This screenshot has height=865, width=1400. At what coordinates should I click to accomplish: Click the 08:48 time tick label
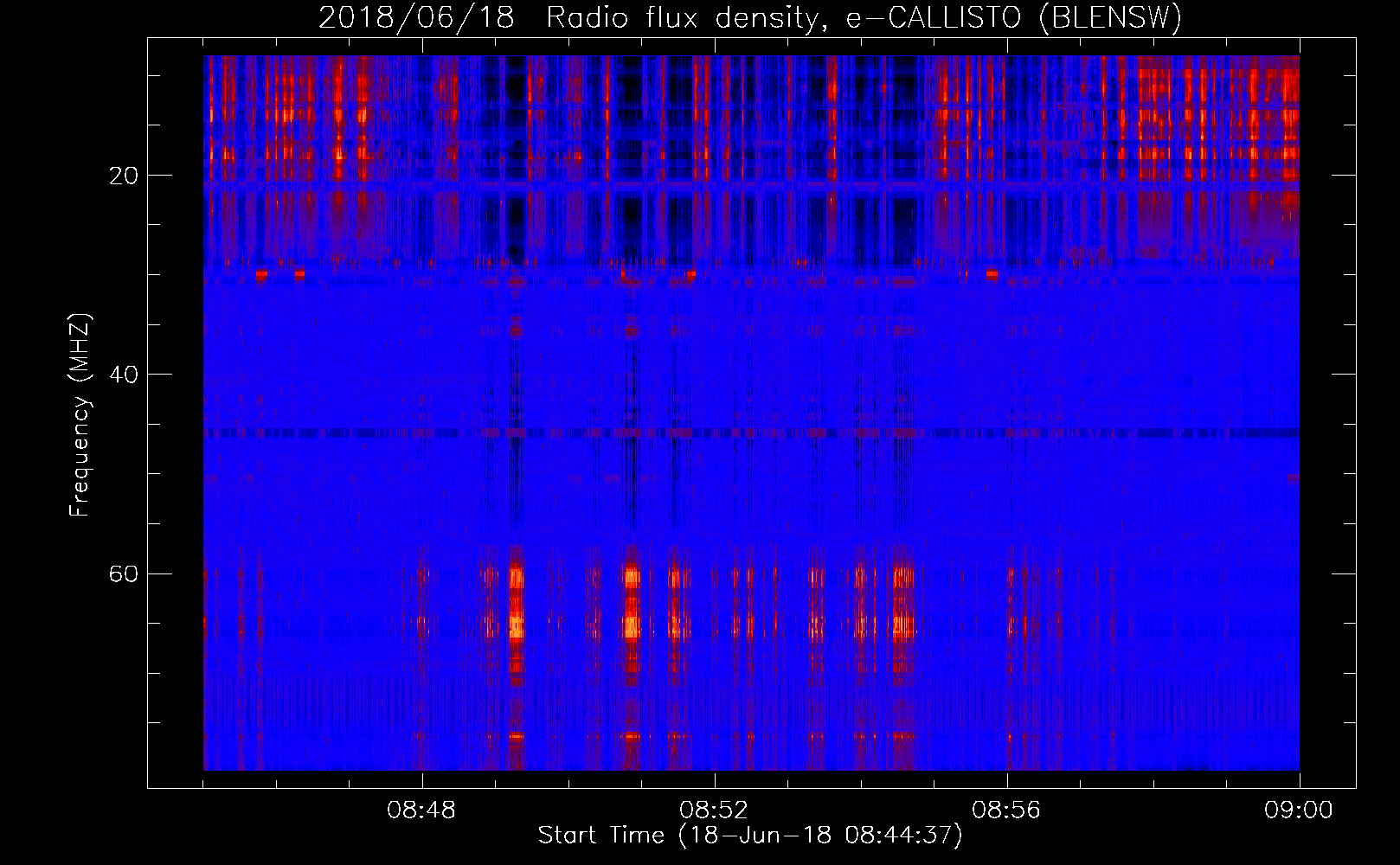click(422, 811)
